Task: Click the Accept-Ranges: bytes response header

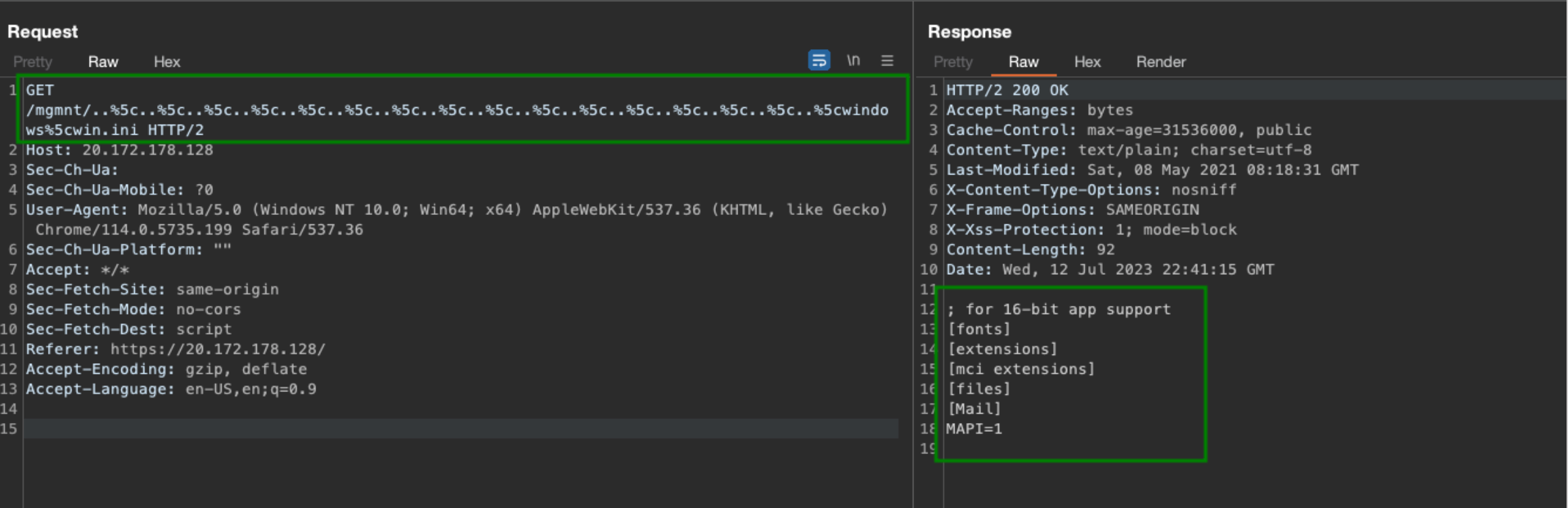Action: coord(1039,110)
